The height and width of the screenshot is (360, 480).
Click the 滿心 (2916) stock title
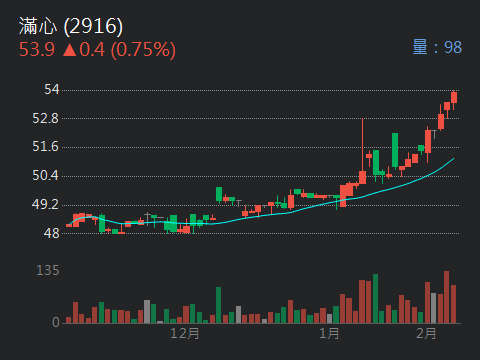tap(71, 26)
